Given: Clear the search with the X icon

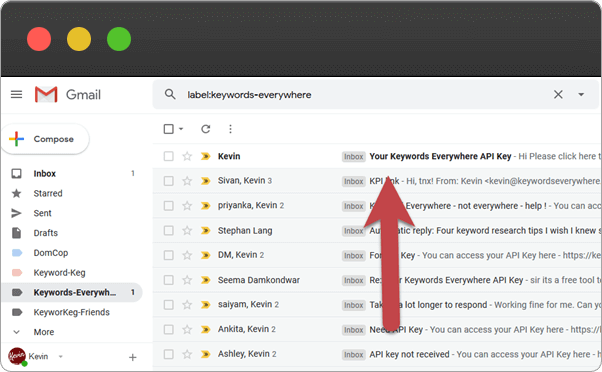Looking at the screenshot, I should coord(558,94).
